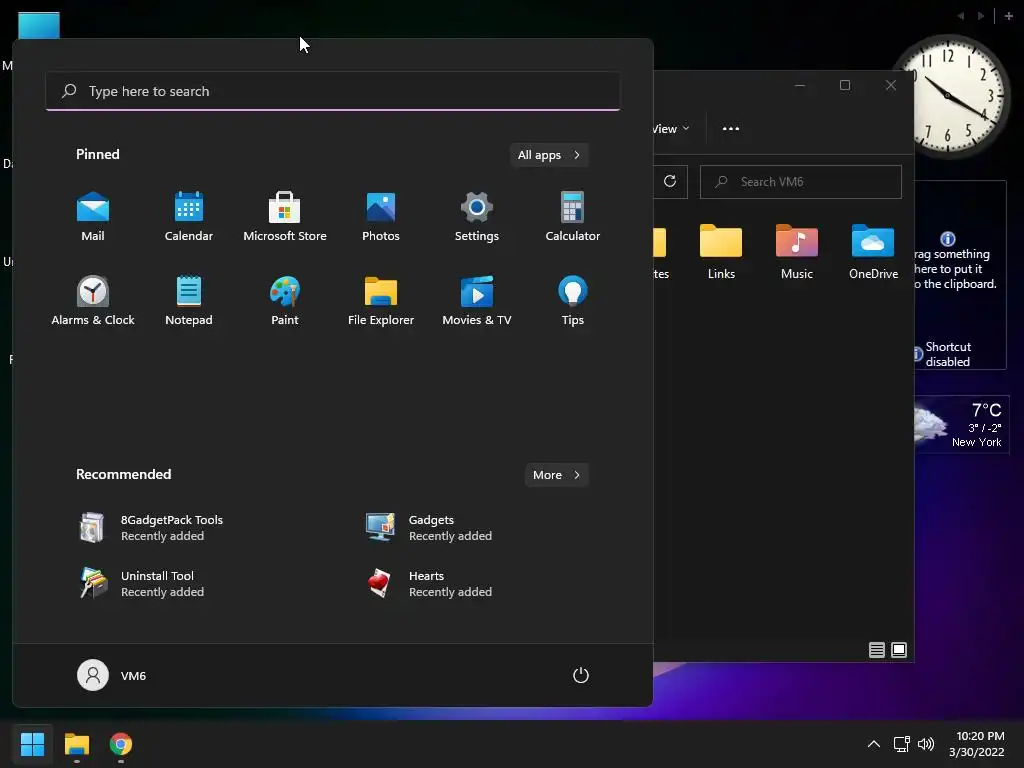Show More recommended items
The height and width of the screenshot is (768, 1024).
(x=556, y=475)
